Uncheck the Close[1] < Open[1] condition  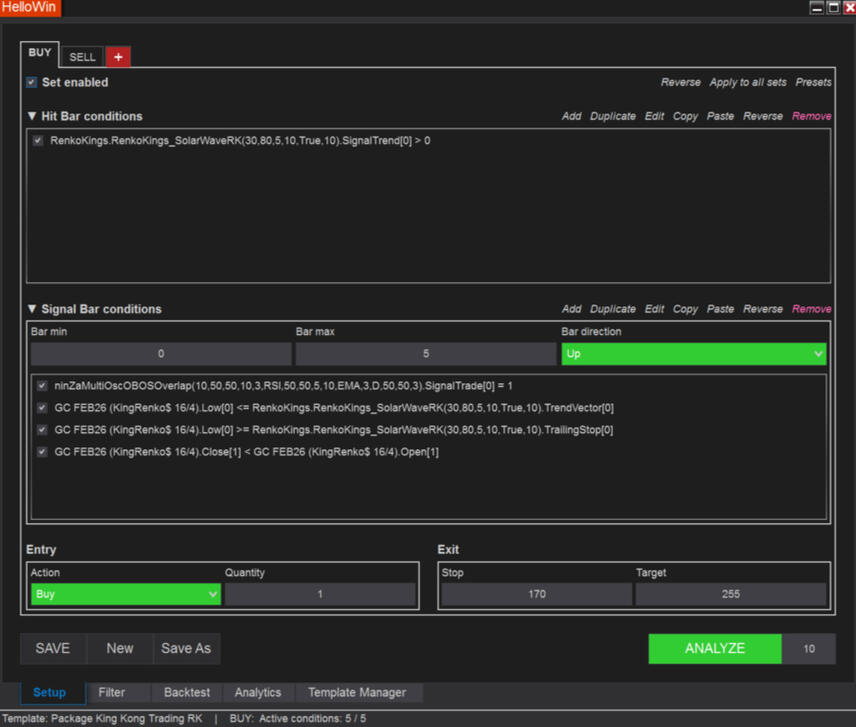42,452
